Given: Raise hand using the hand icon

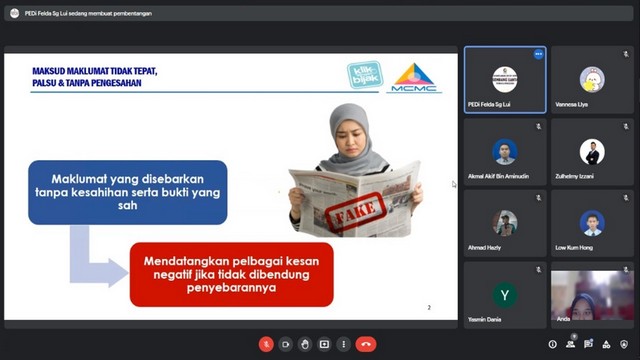Looking at the screenshot, I should pyautogui.click(x=305, y=344).
